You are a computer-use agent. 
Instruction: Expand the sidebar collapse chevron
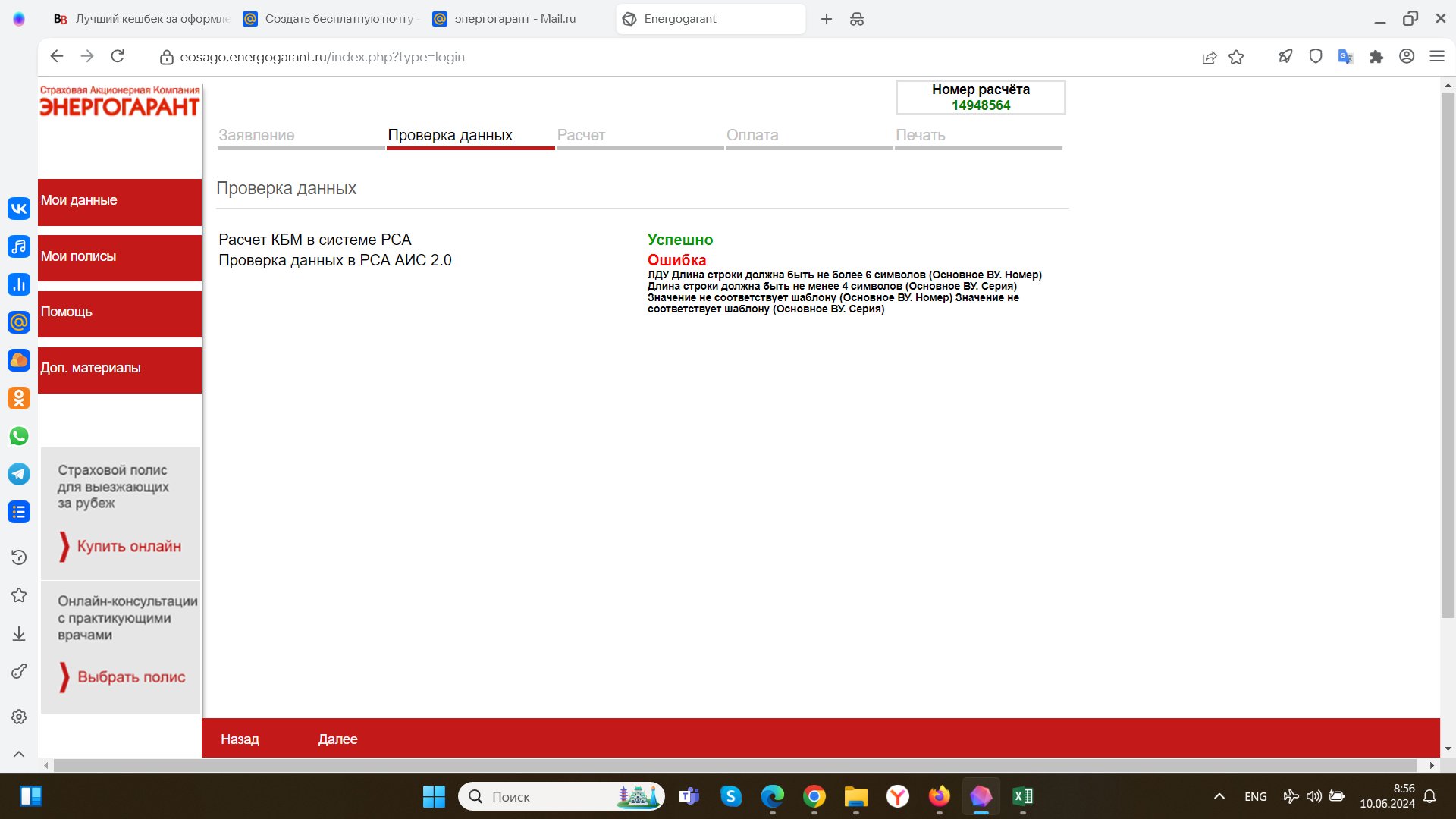coord(19,754)
